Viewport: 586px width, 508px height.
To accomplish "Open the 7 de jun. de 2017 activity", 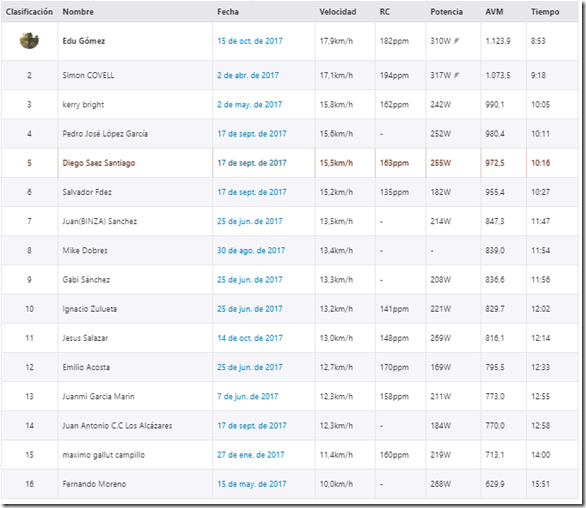I will click(x=247, y=396).
